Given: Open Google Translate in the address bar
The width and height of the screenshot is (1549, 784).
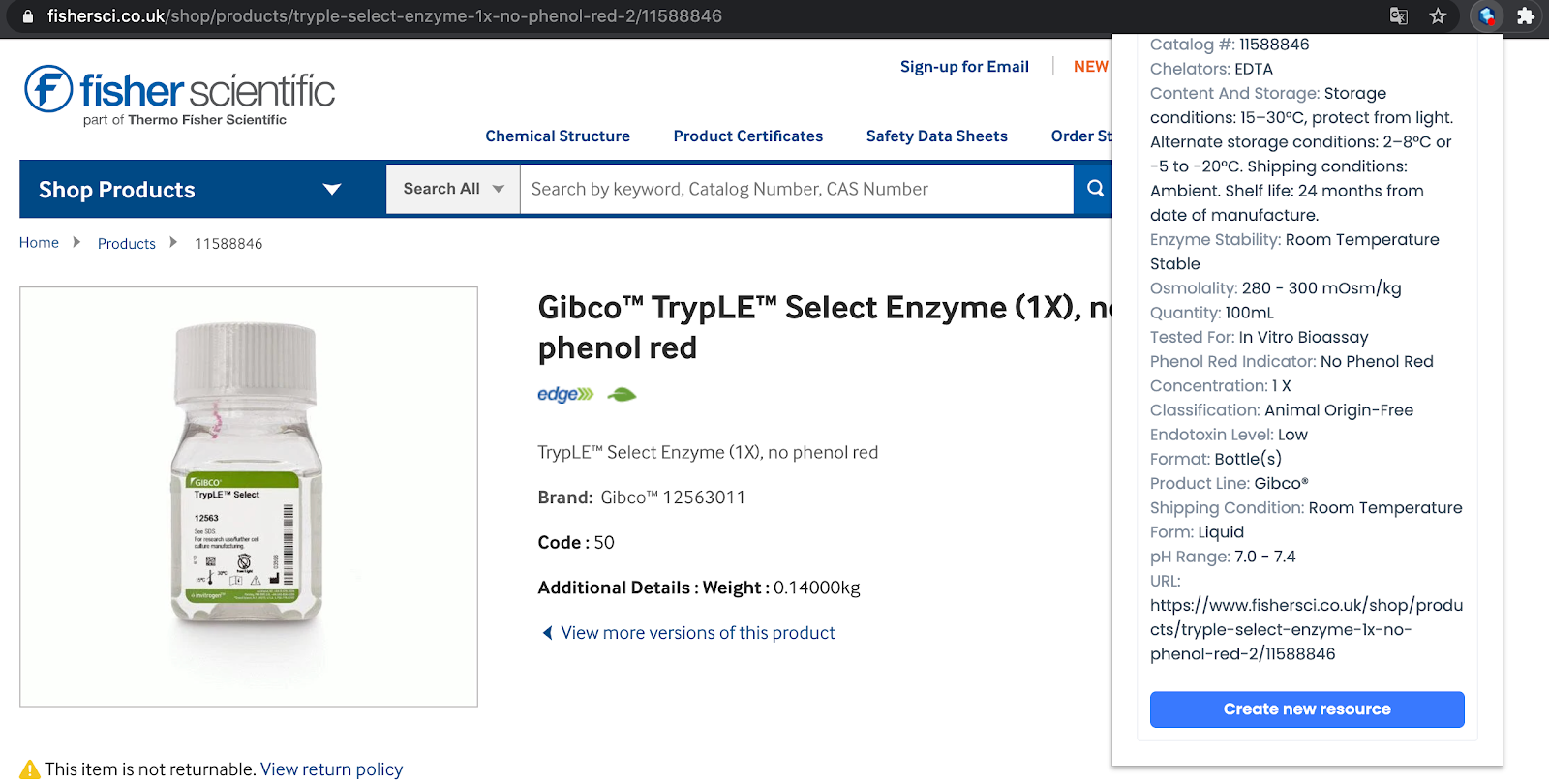Looking at the screenshot, I should 1398,15.
